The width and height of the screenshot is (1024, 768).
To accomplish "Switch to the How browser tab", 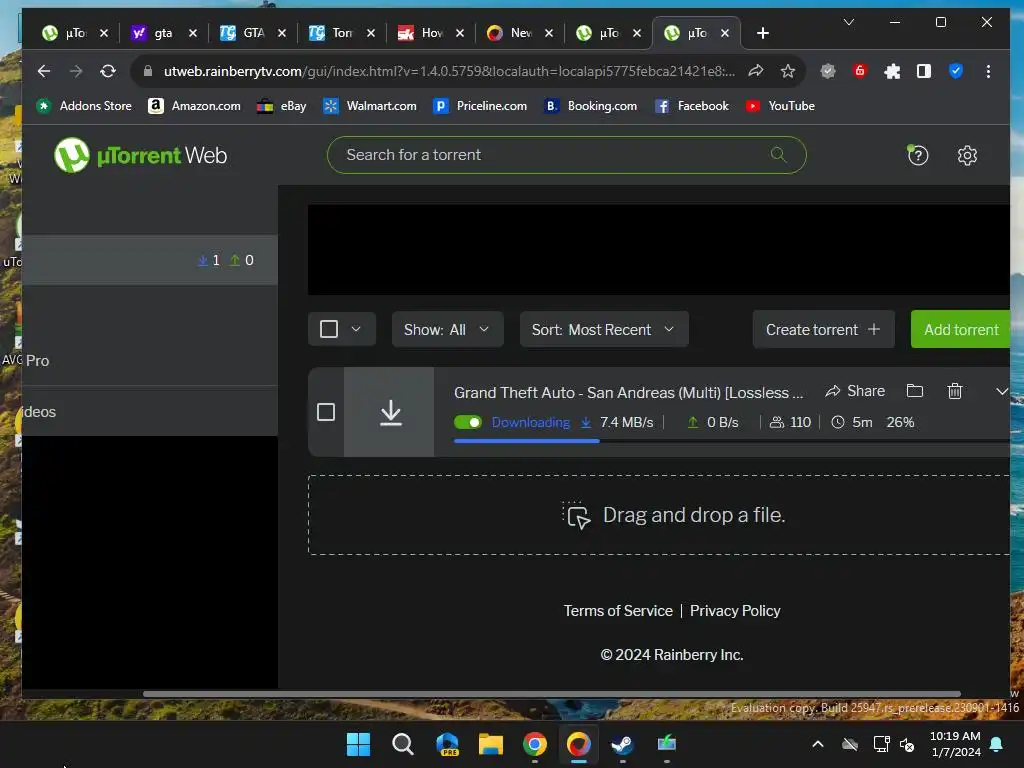I will click(x=431, y=33).
